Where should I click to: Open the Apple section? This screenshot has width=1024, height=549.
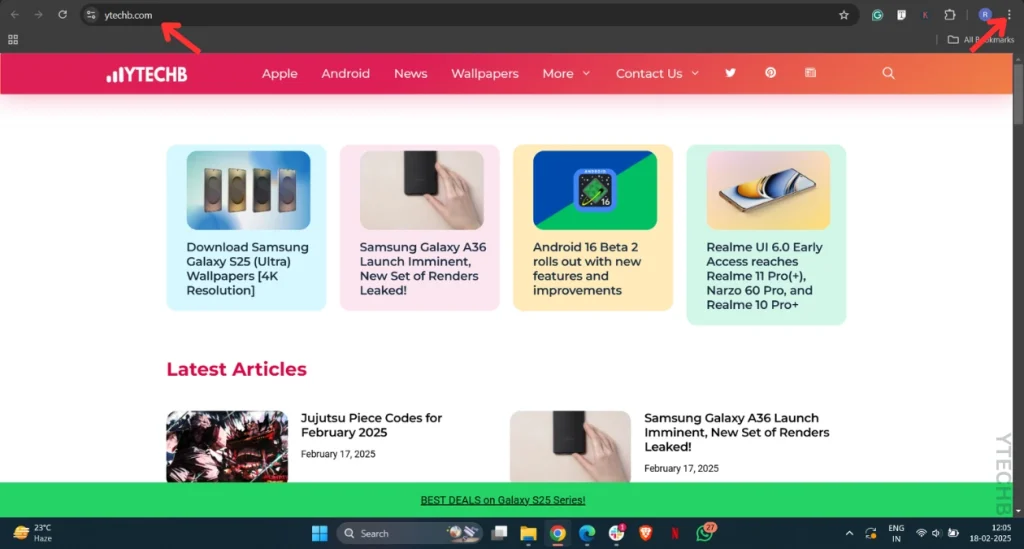280,74
